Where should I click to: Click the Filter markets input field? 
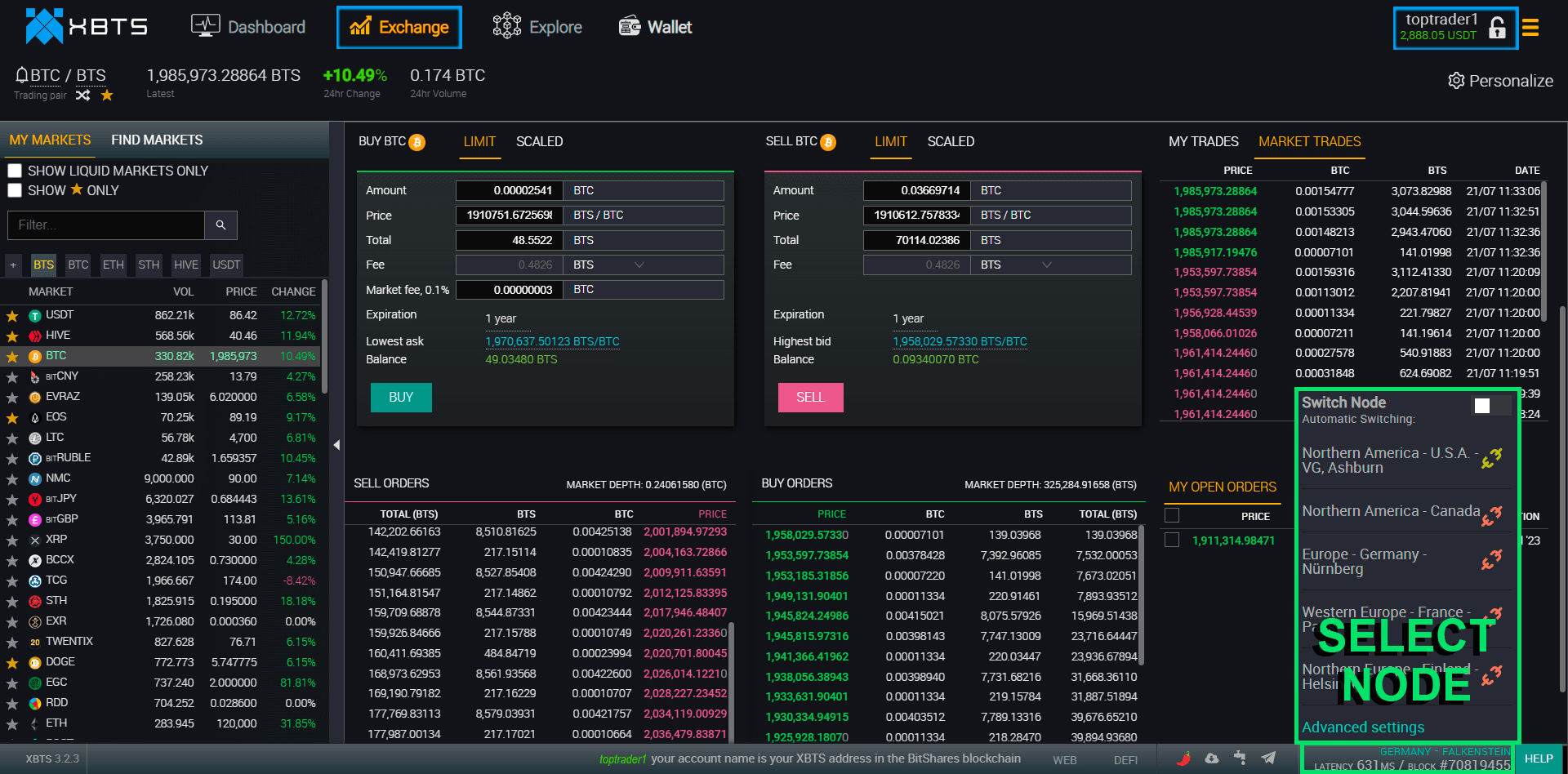pyautogui.click(x=106, y=225)
